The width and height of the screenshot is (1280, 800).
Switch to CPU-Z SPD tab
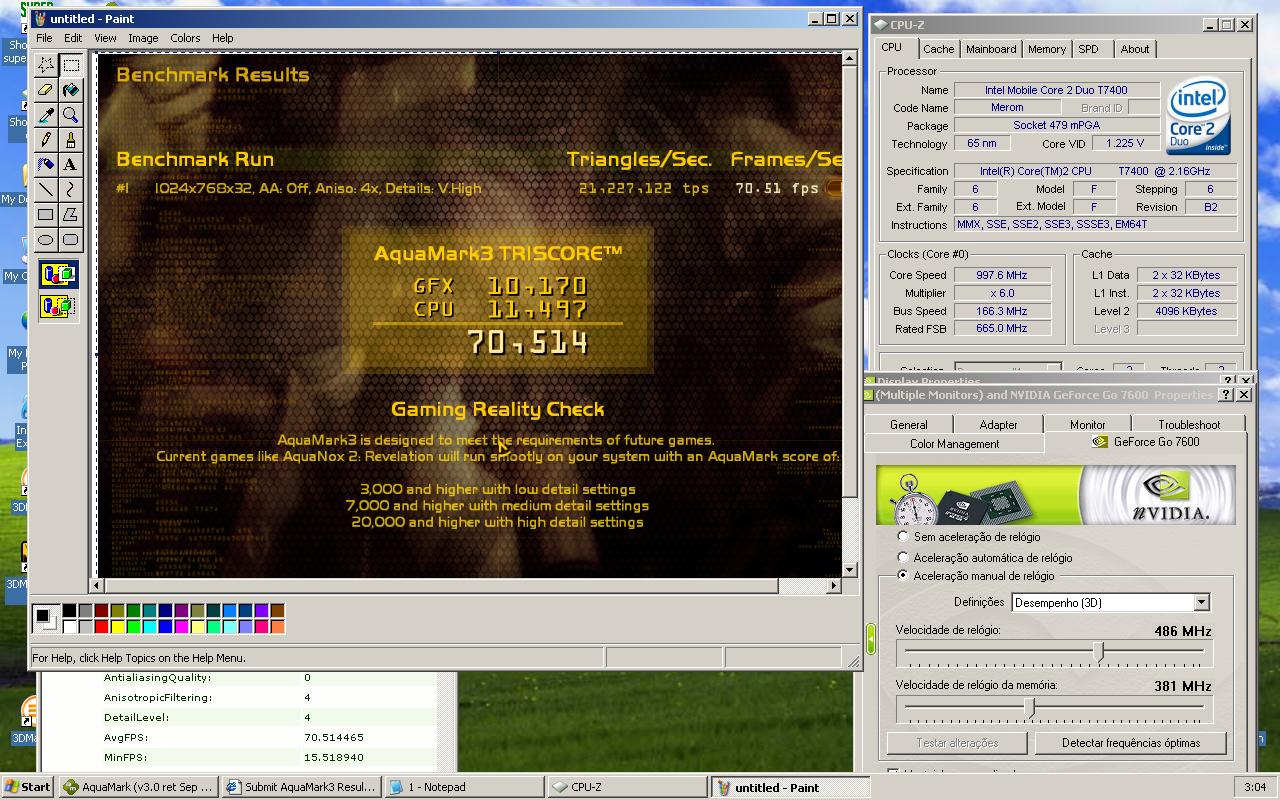pyautogui.click(x=1088, y=49)
